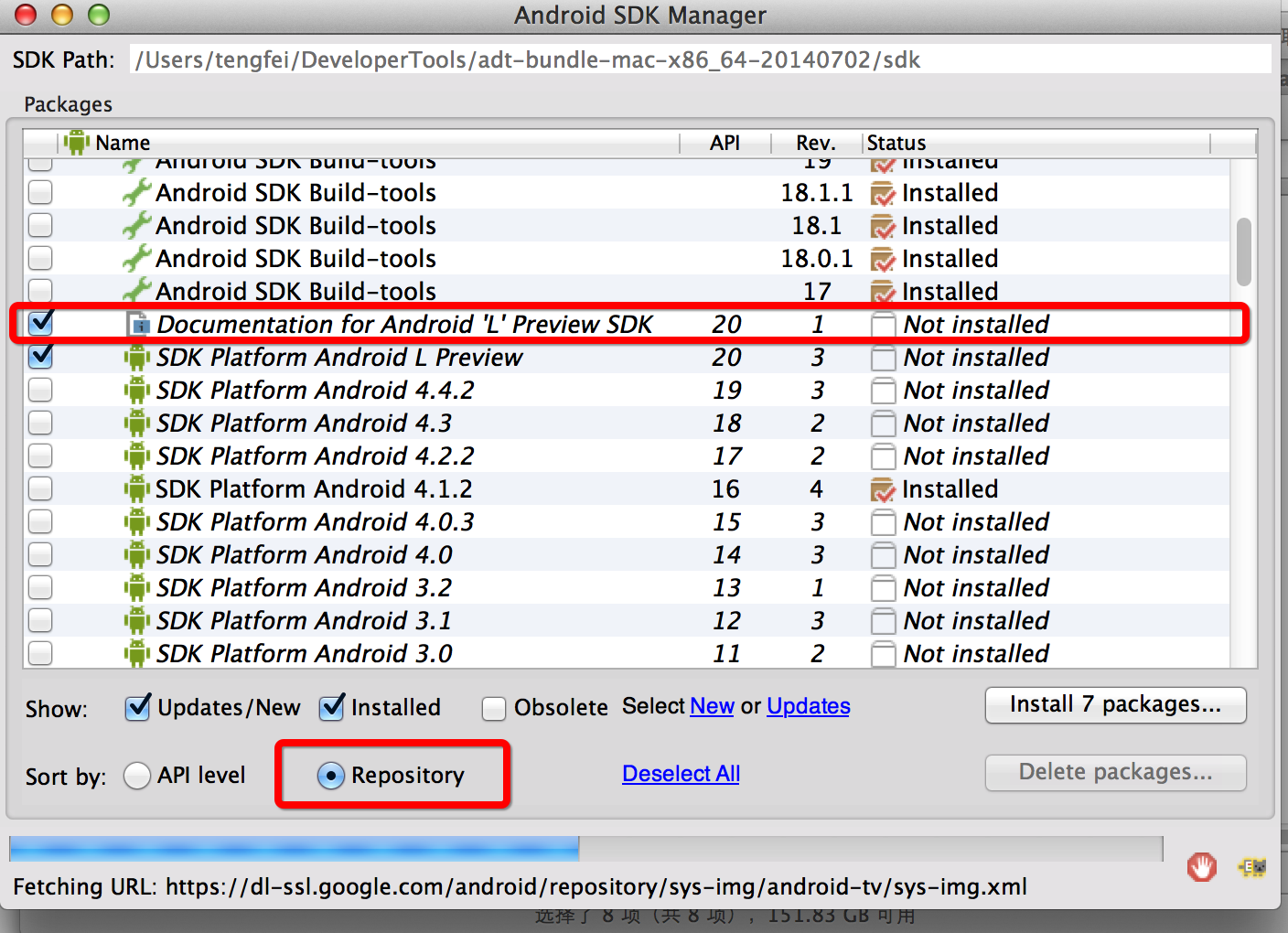Click the New link to select new packages
The width and height of the screenshot is (1288, 933).
712,706
